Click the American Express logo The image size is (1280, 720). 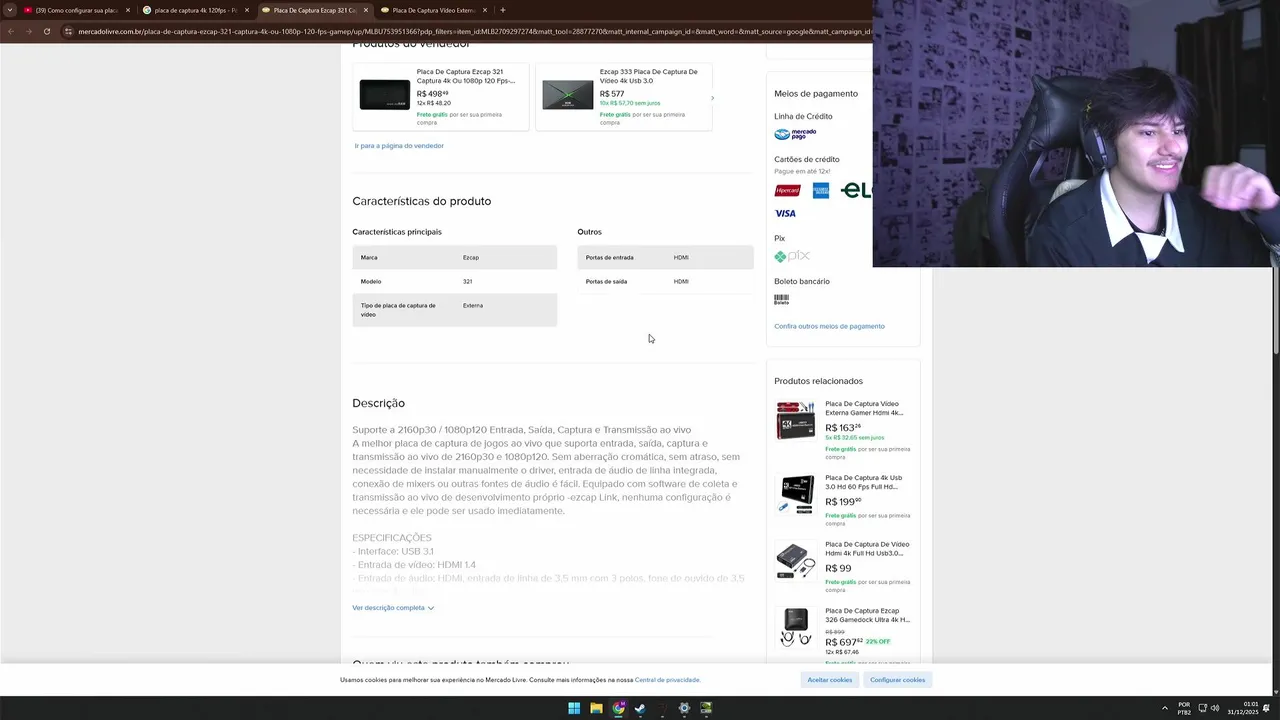point(821,191)
